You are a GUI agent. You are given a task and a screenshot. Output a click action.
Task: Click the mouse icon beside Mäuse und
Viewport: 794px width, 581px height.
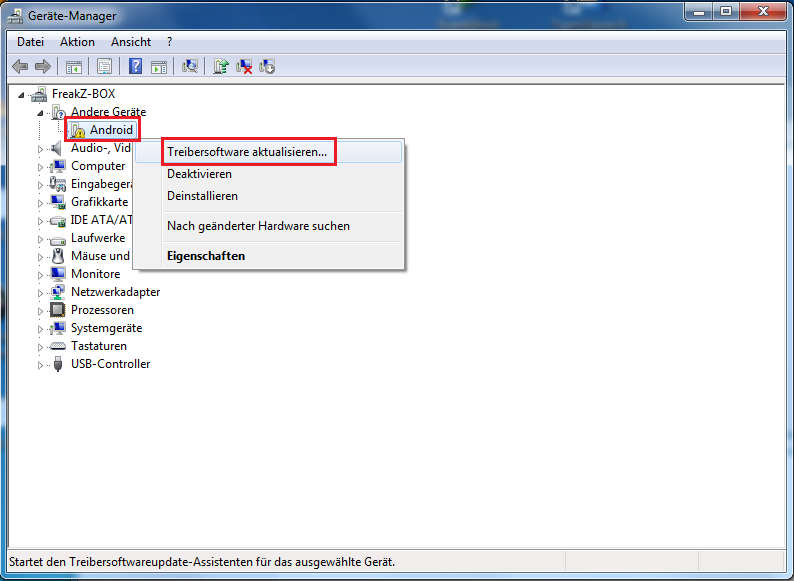58,256
